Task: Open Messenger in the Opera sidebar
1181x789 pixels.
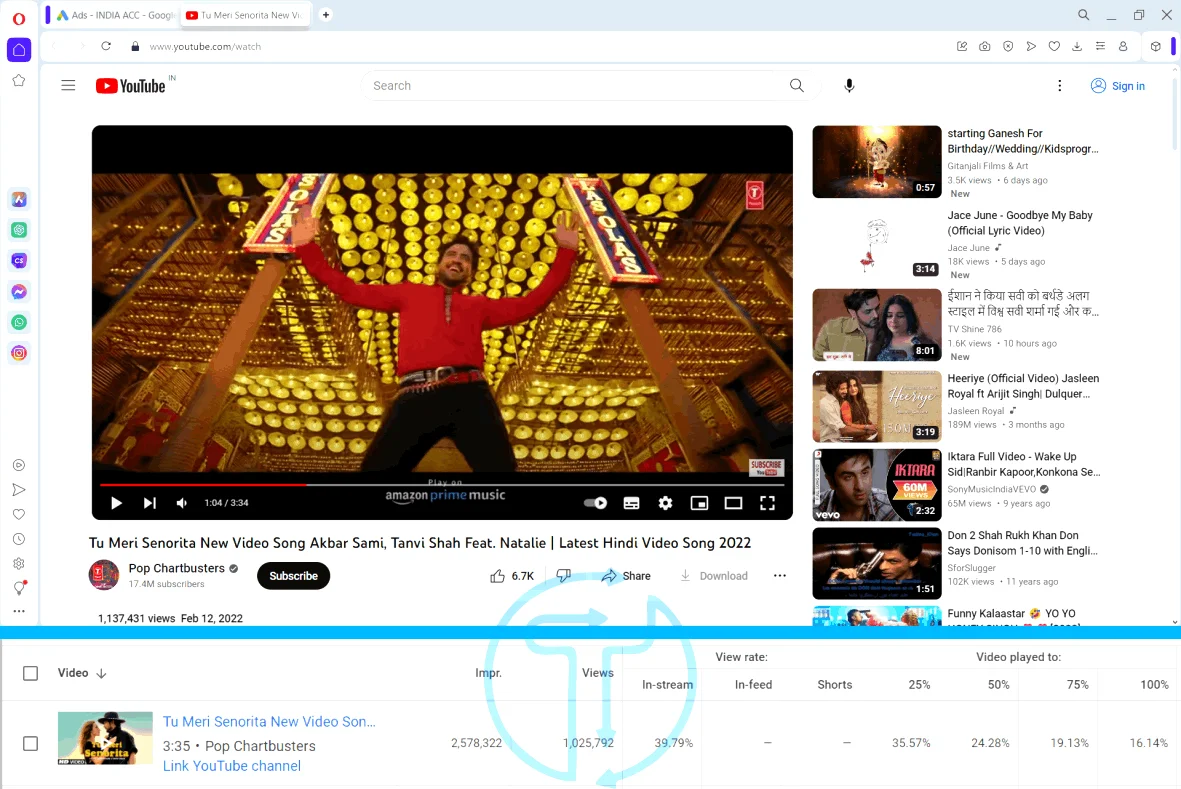Action: (19, 291)
